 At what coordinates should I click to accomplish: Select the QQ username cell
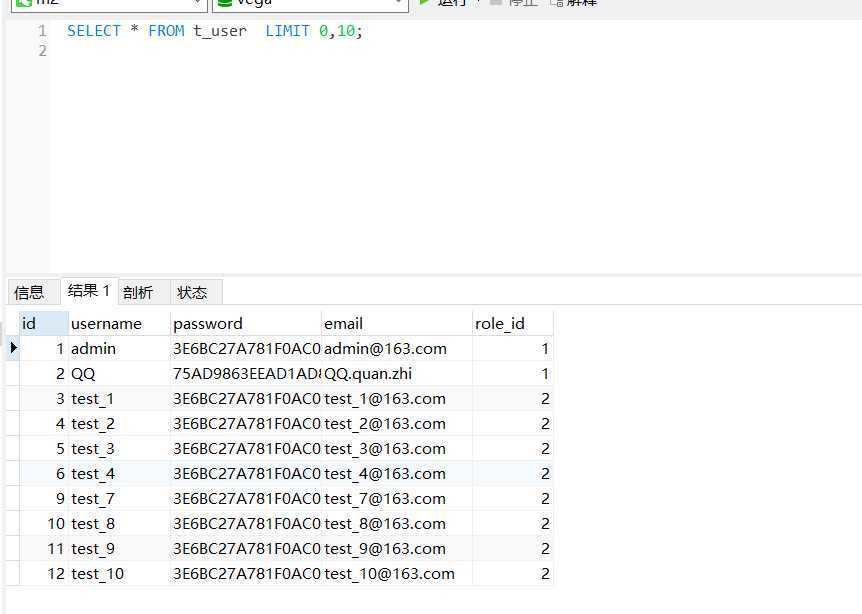pyautogui.click(x=119, y=374)
